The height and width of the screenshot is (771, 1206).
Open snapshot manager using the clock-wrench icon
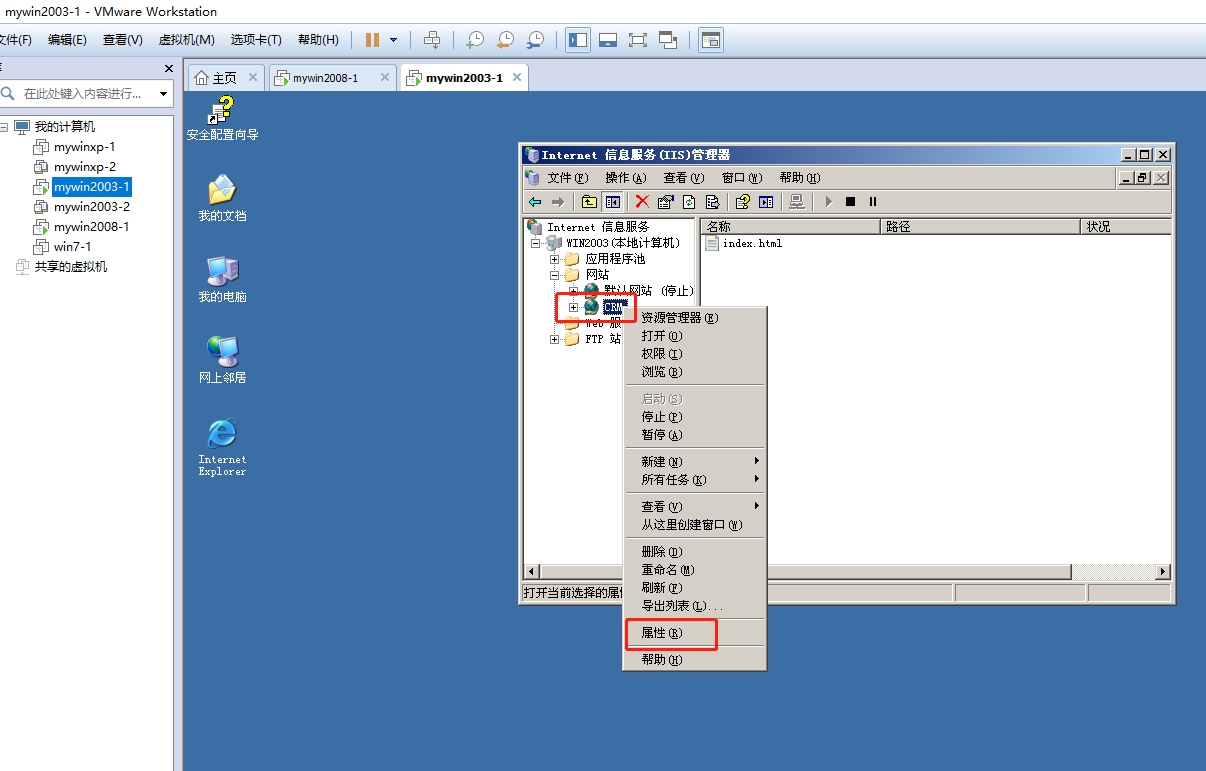click(x=535, y=40)
